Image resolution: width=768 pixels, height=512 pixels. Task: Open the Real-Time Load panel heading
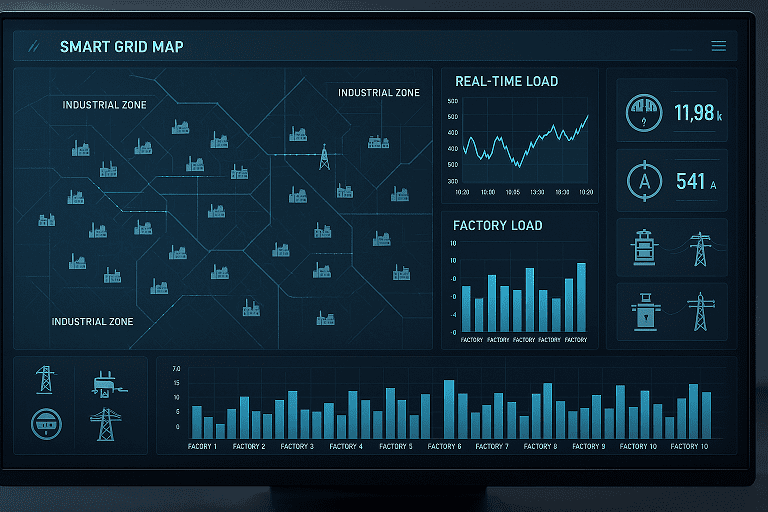[506, 81]
